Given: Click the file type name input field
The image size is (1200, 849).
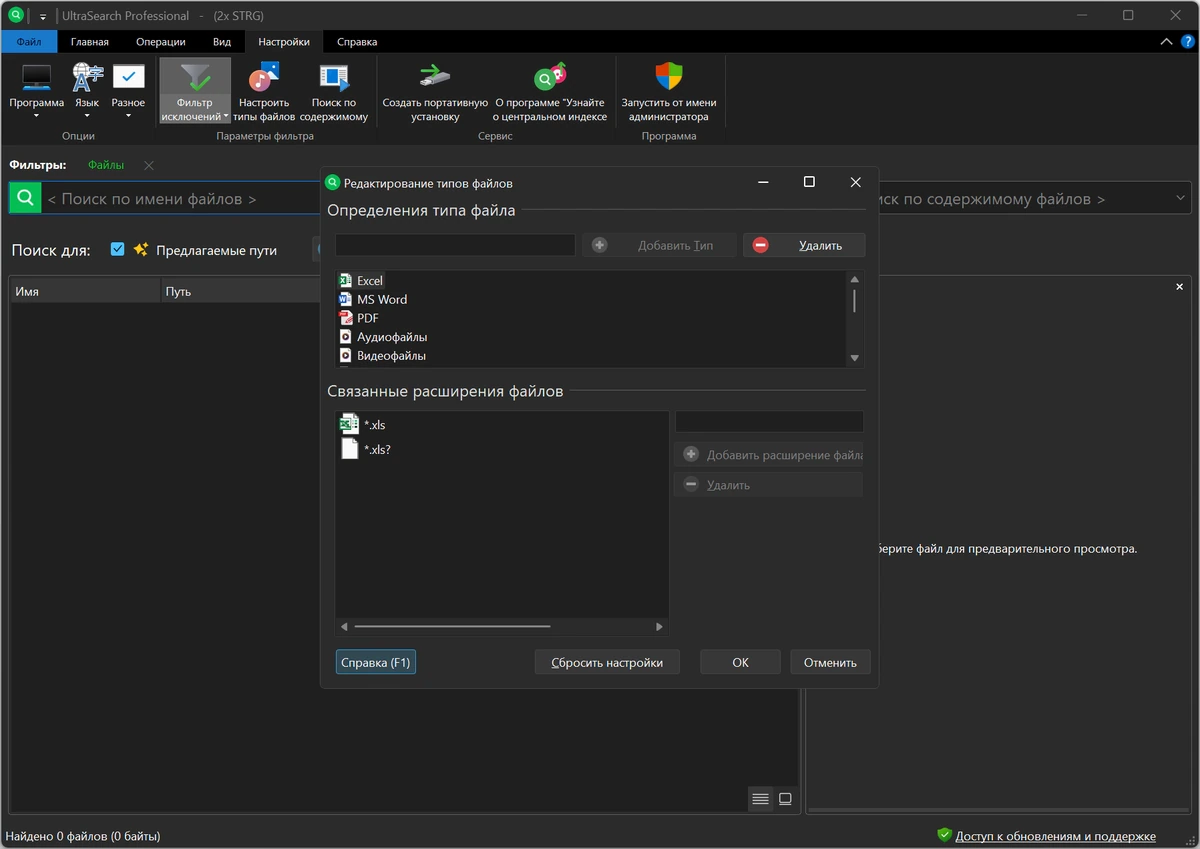Looking at the screenshot, I should pos(455,245).
